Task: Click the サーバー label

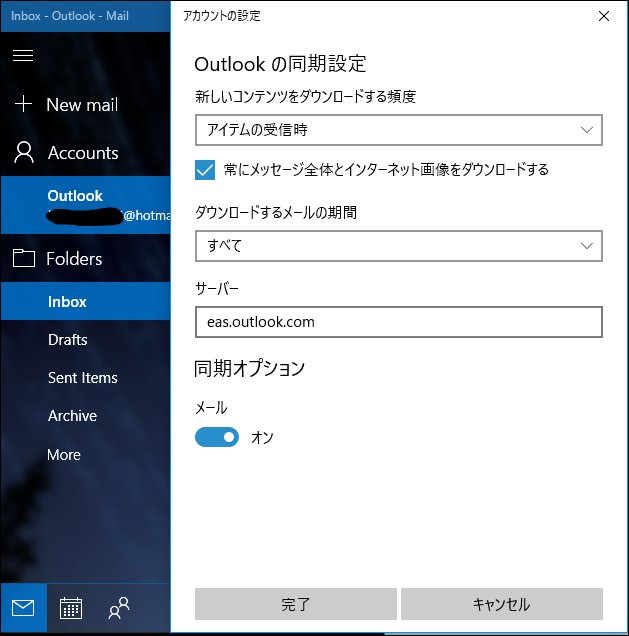Action: point(217,288)
